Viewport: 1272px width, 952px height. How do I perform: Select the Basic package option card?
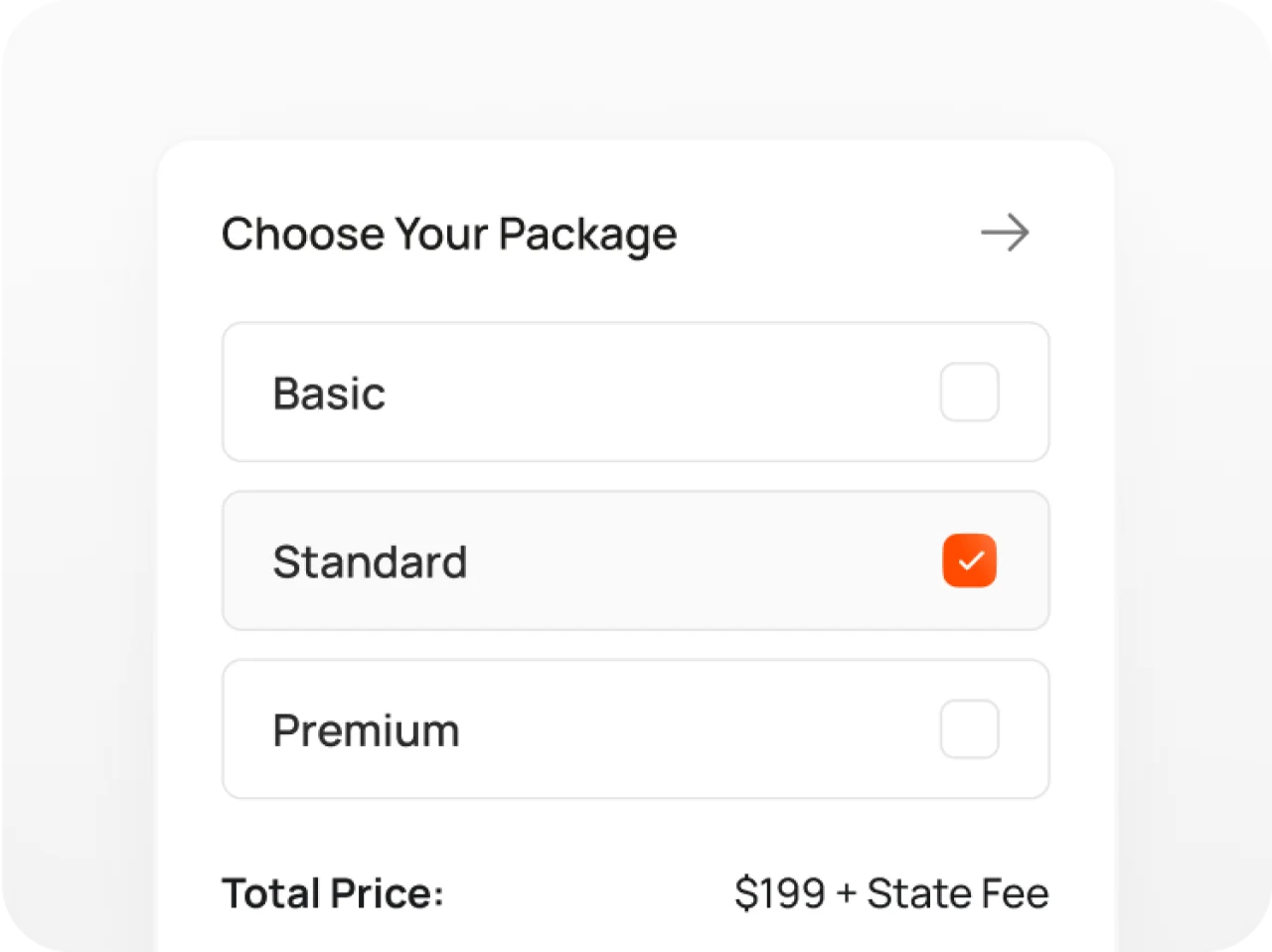pos(636,393)
